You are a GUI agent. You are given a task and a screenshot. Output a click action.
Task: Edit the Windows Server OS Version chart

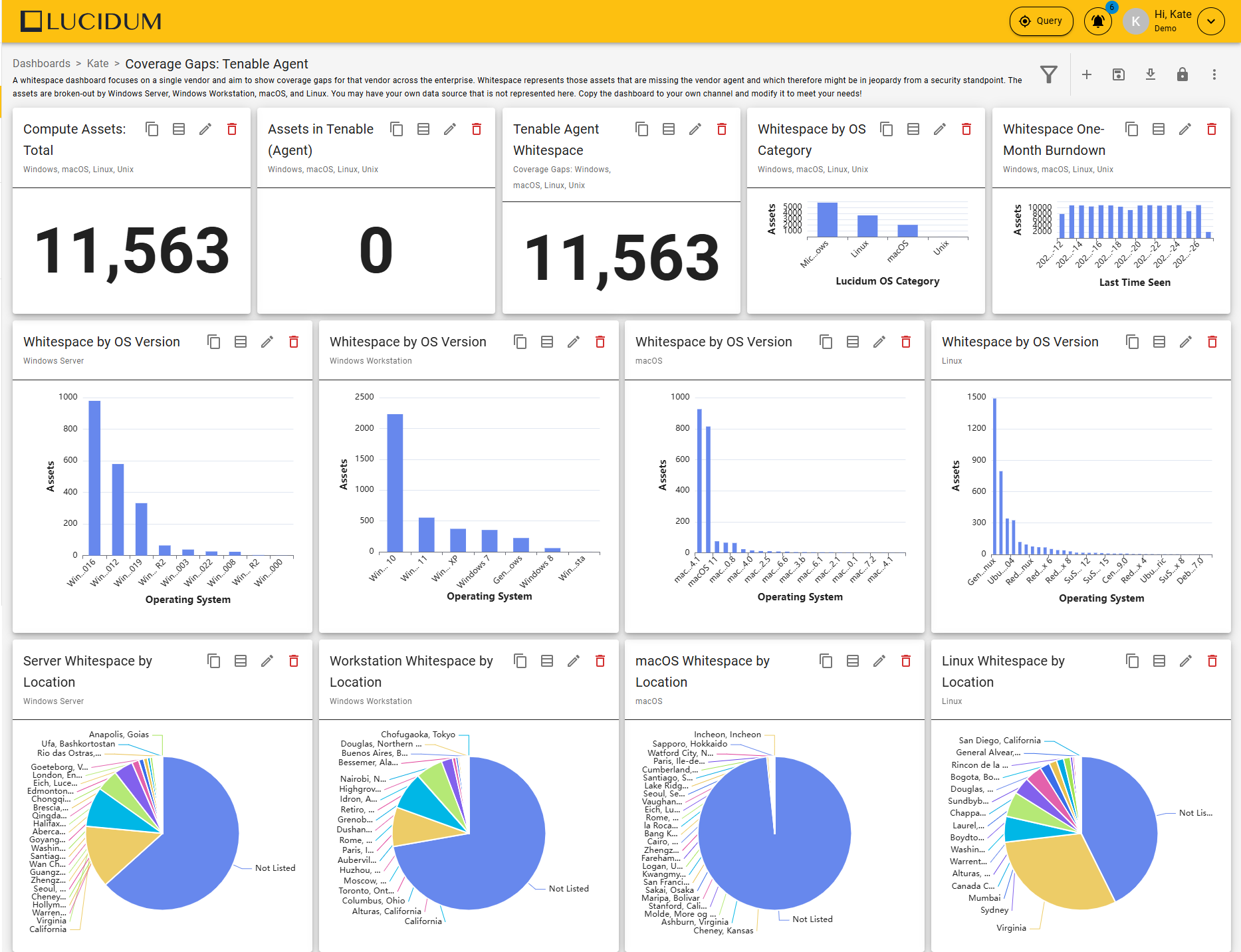tap(267, 342)
